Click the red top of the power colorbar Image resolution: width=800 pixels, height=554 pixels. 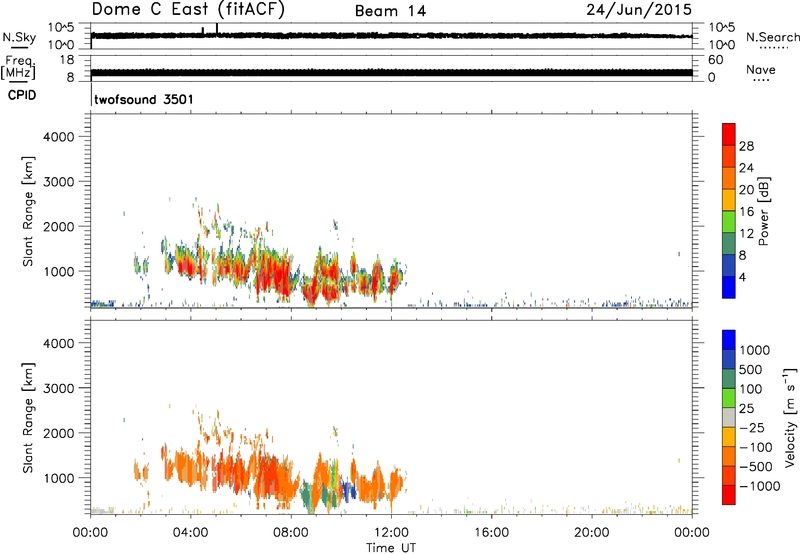729,132
